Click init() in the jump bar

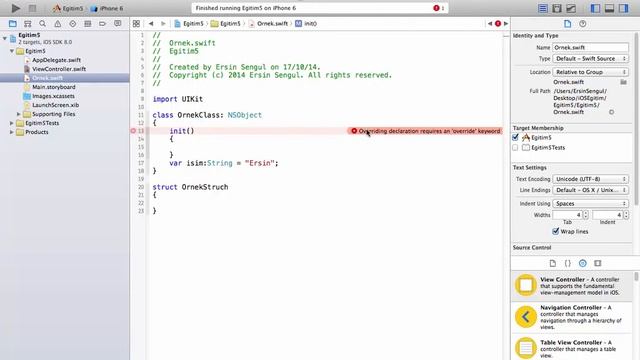point(306,24)
